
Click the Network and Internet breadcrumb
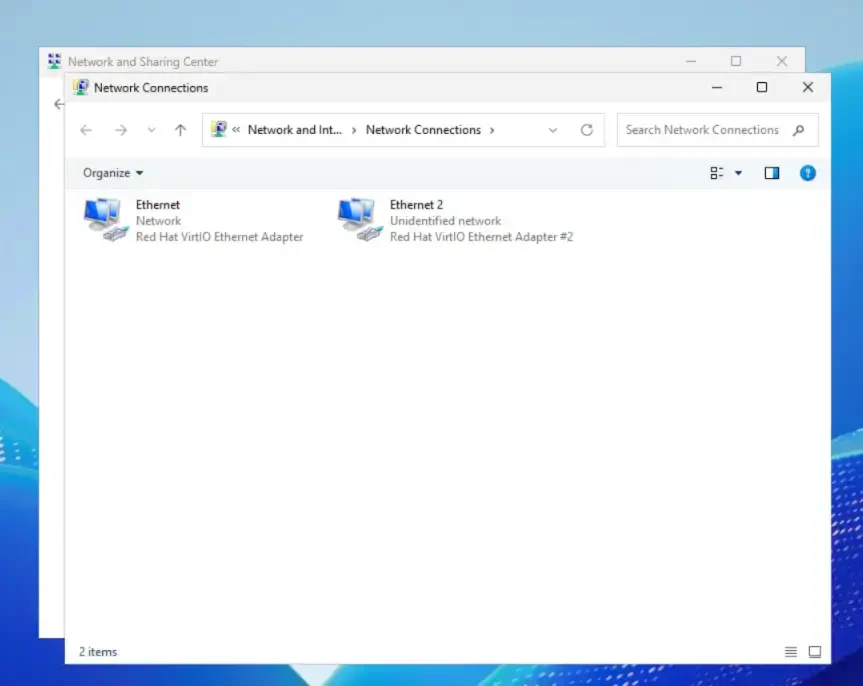click(295, 130)
